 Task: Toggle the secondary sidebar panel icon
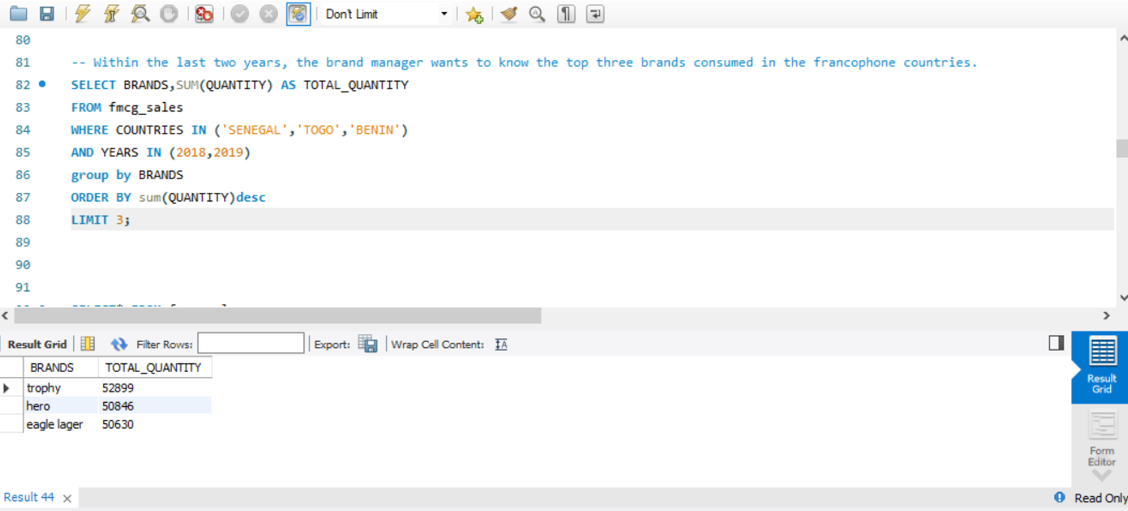click(1056, 343)
